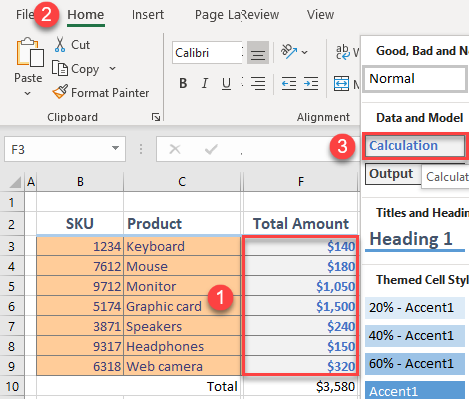The height and width of the screenshot is (399, 469).
Task: Click the Wrap Text icon
Action: [x=343, y=52]
